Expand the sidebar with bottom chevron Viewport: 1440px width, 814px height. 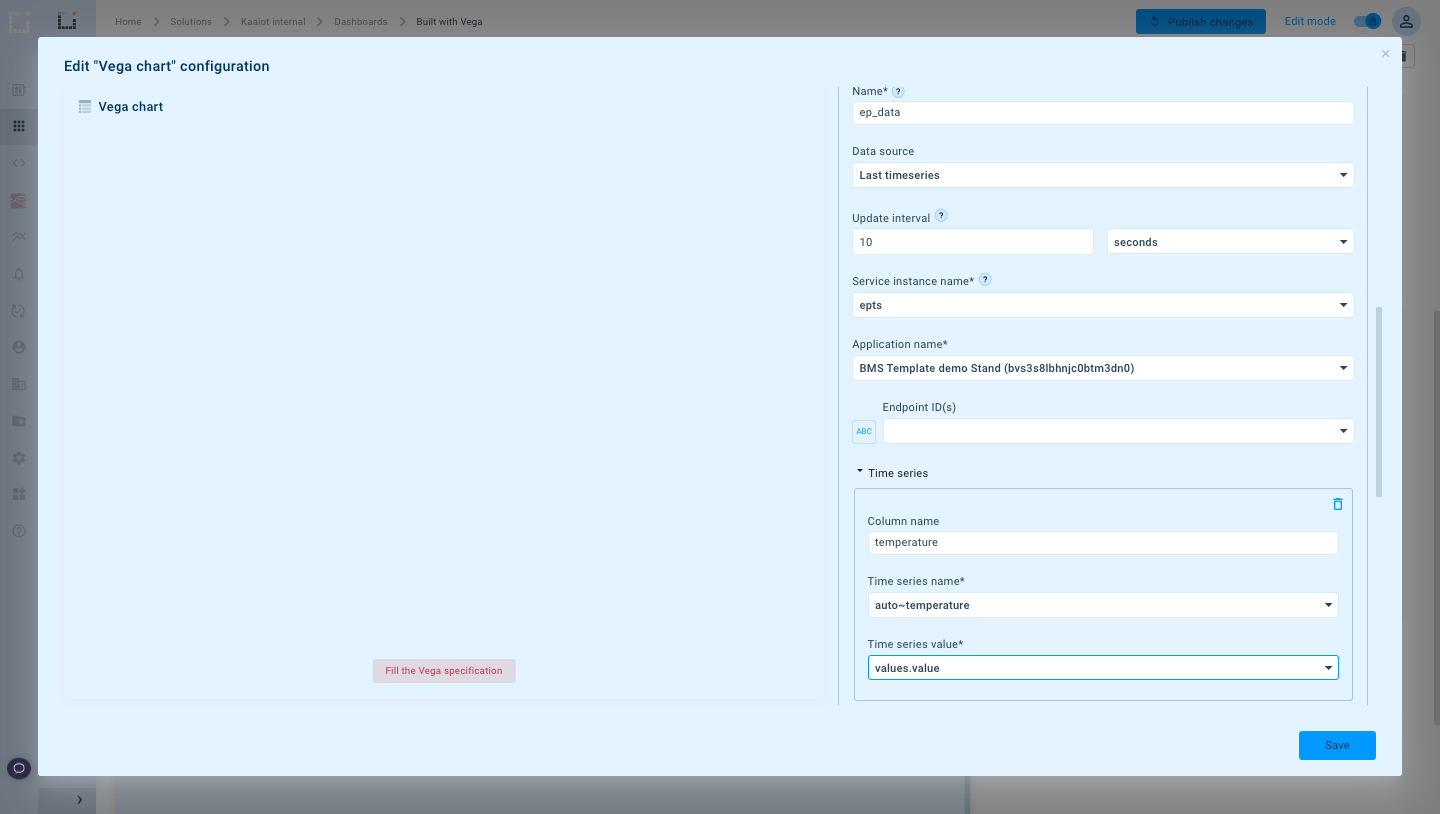(79, 799)
